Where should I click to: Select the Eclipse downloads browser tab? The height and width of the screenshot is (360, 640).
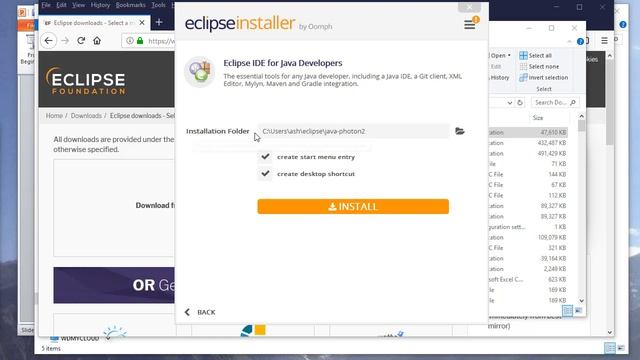click(94, 23)
